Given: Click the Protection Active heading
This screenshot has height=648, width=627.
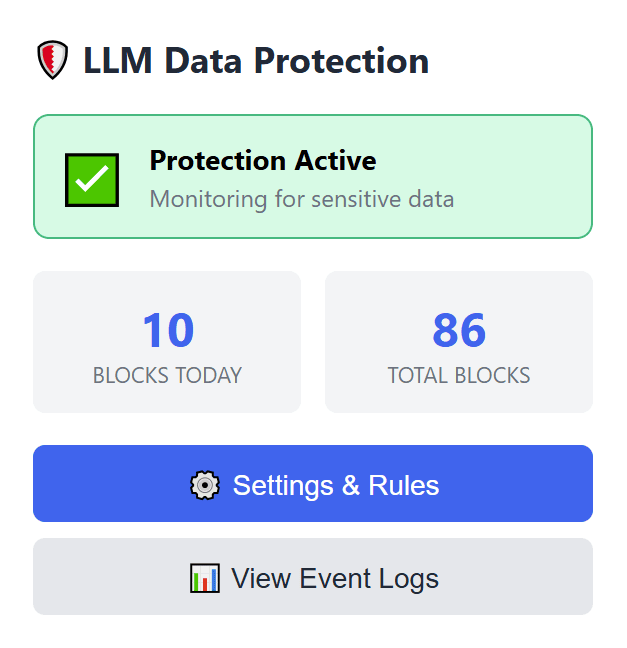Looking at the screenshot, I should tap(263, 160).
